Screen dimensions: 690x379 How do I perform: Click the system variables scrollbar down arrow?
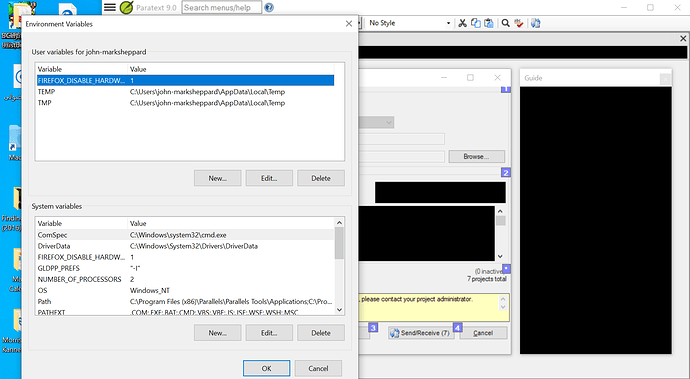(x=339, y=310)
